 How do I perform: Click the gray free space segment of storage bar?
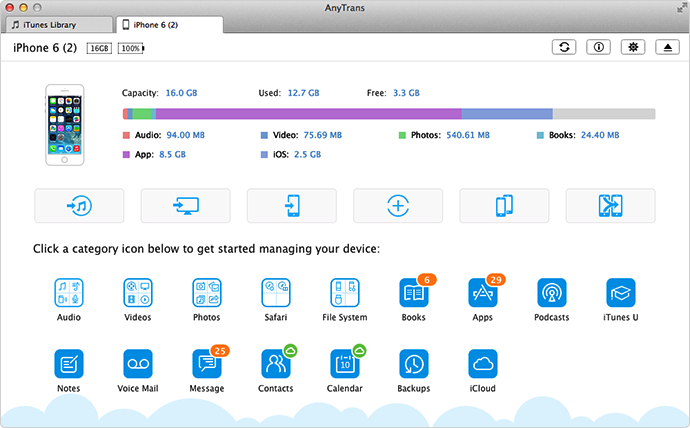(x=604, y=114)
